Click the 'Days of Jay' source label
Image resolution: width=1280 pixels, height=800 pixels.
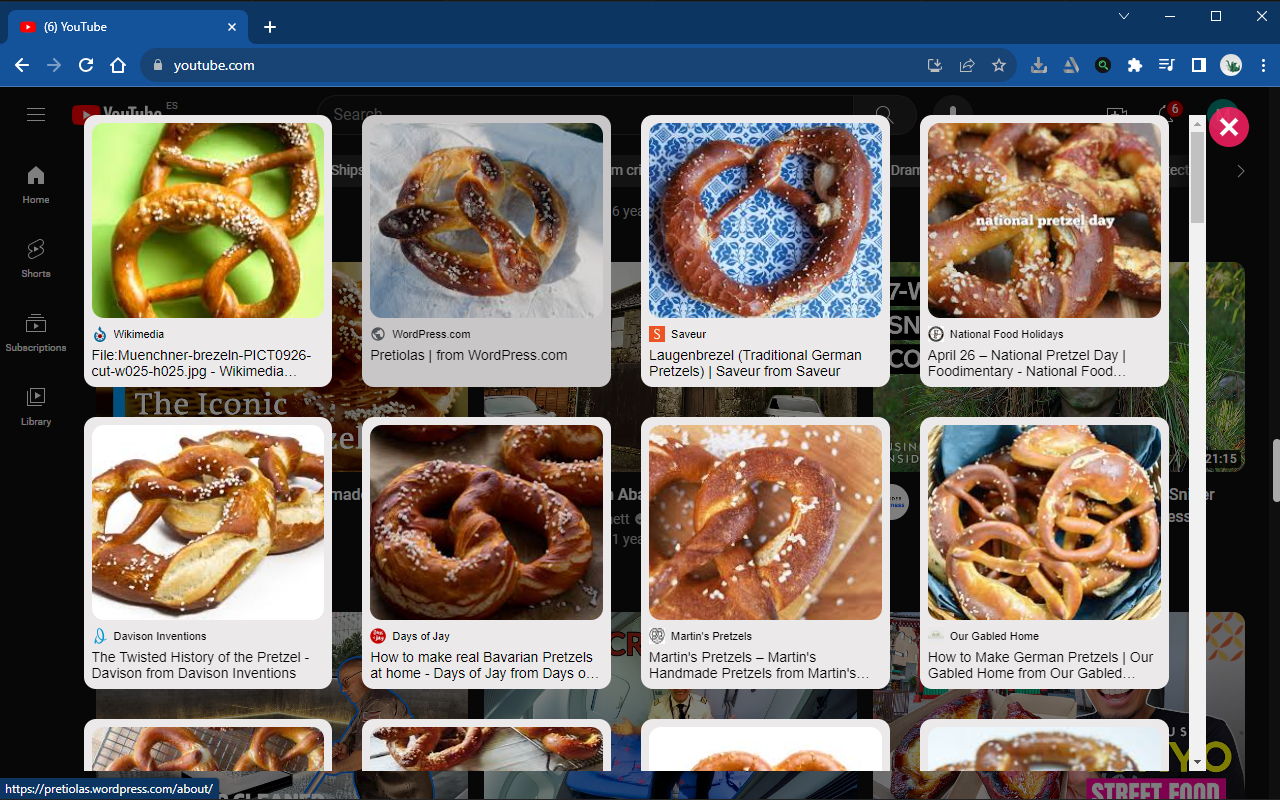[x=421, y=636]
